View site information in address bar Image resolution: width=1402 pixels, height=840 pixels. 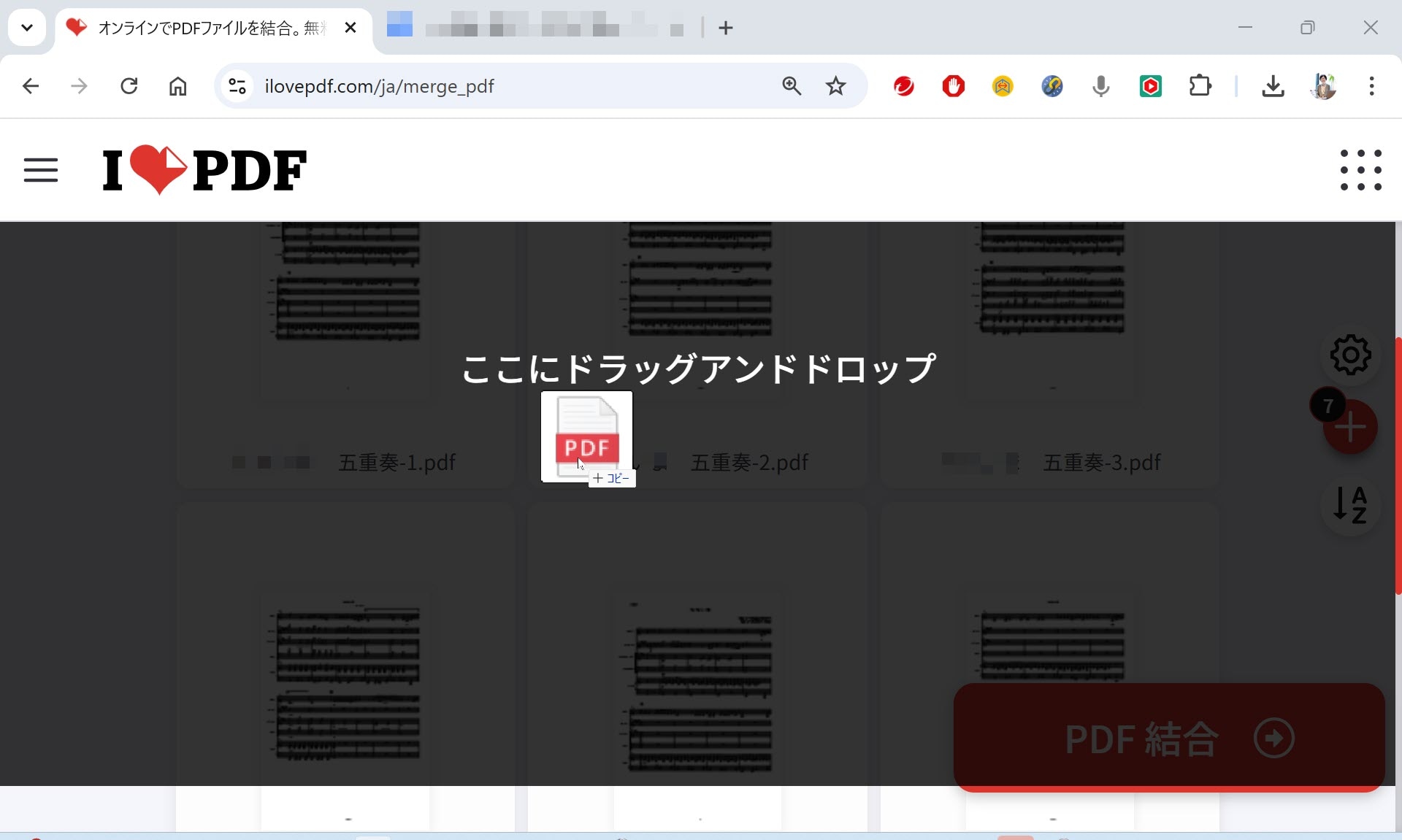coord(237,86)
